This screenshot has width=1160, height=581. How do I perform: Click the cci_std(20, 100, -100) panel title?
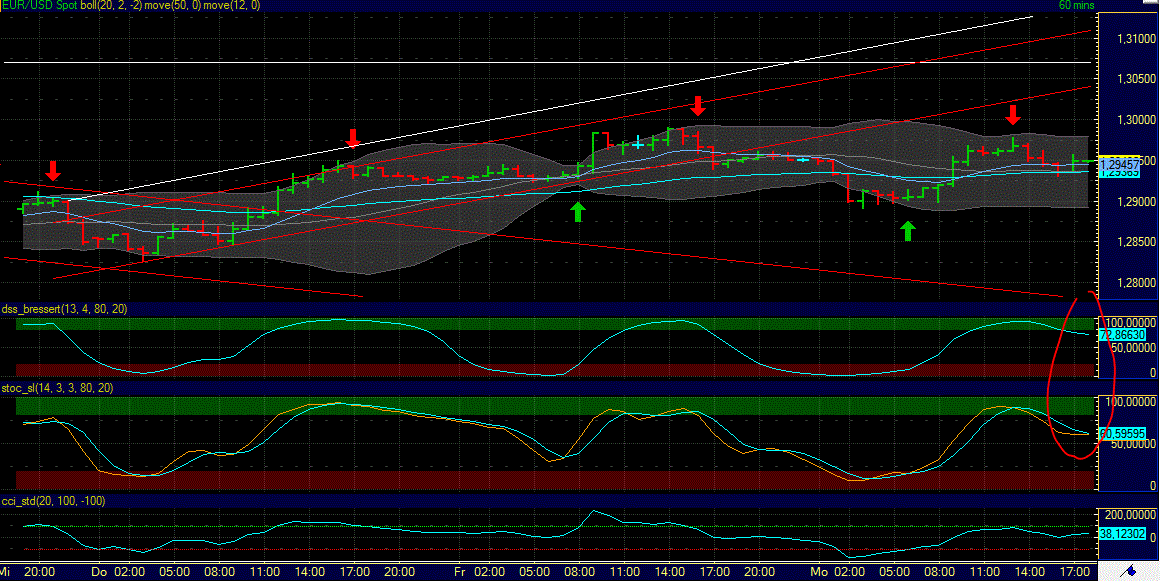[x=52, y=501]
